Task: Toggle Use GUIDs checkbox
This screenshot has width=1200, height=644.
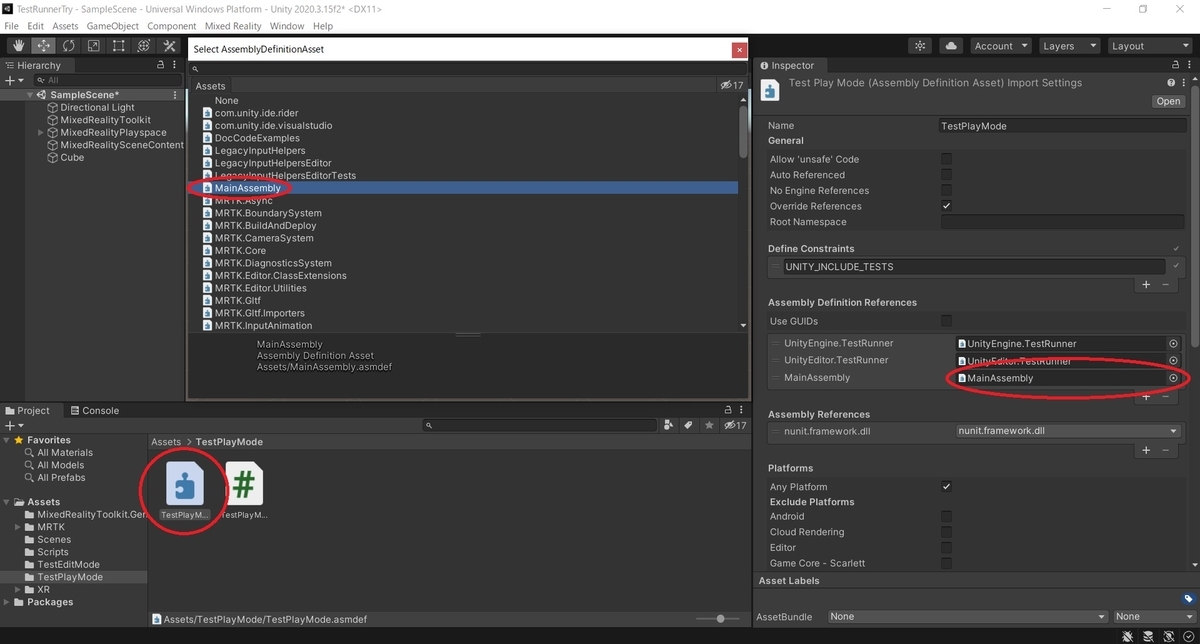Action: click(x=946, y=321)
